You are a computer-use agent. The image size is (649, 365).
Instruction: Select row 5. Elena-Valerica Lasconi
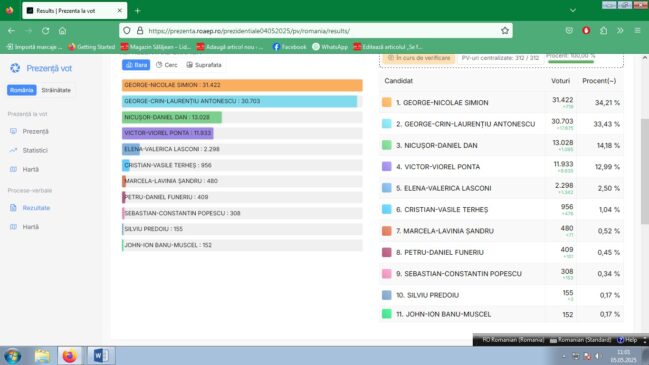501,188
